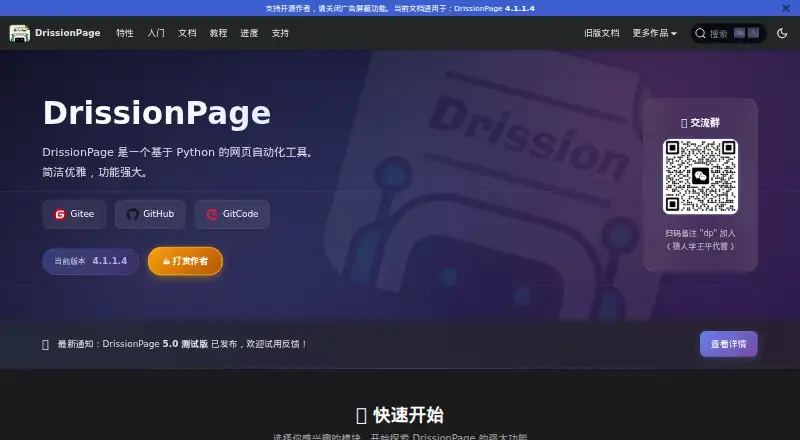
Task: Click the 简洁优雅，功能强大 tagline
Action: click(95, 173)
